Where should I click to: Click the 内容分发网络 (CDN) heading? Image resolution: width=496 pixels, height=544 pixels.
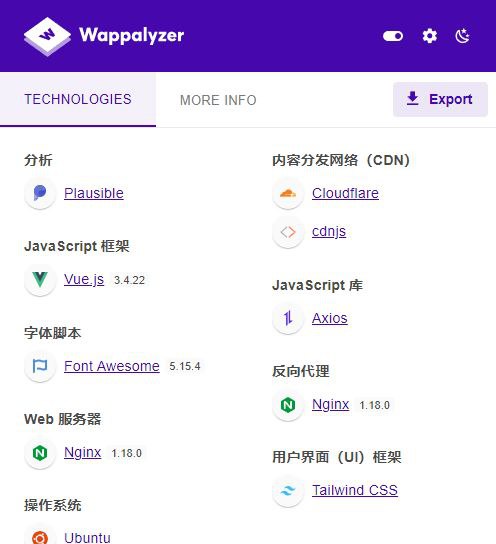click(341, 160)
